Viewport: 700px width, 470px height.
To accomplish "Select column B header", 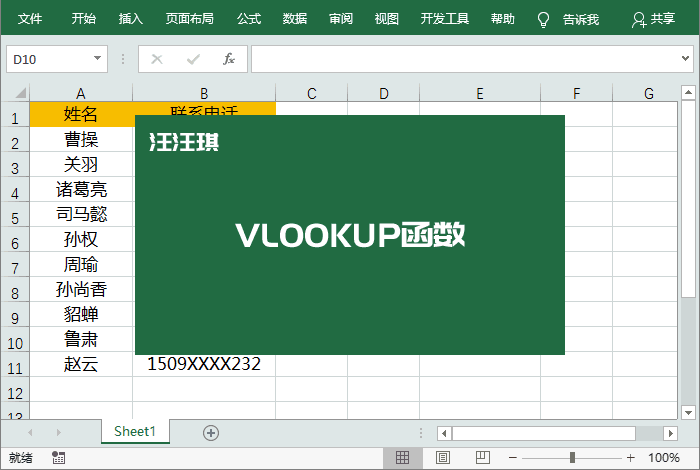I will point(204,93).
